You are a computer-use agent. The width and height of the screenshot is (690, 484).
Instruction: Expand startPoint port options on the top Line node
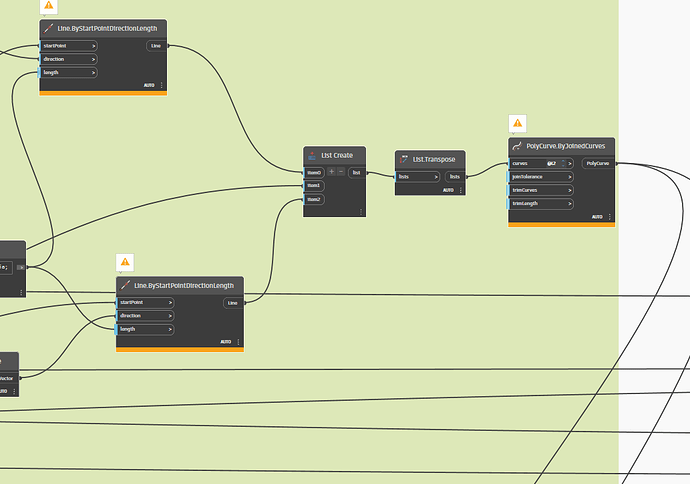pos(94,46)
